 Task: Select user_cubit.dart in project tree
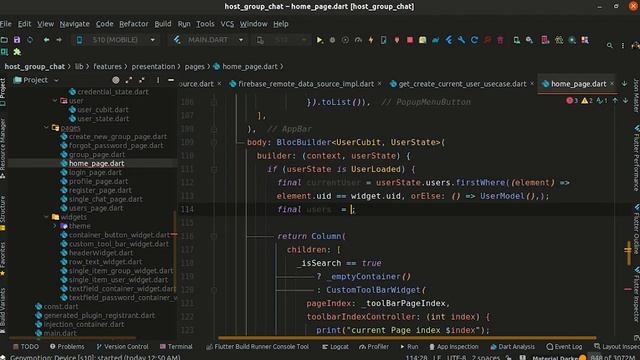coord(102,109)
